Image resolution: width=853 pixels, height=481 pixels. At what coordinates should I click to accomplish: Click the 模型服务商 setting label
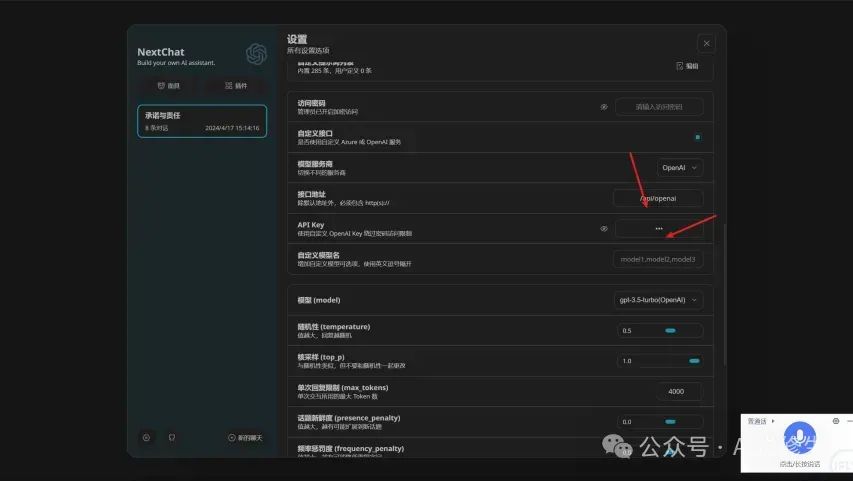pyautogui.click(x=315, y=164)
